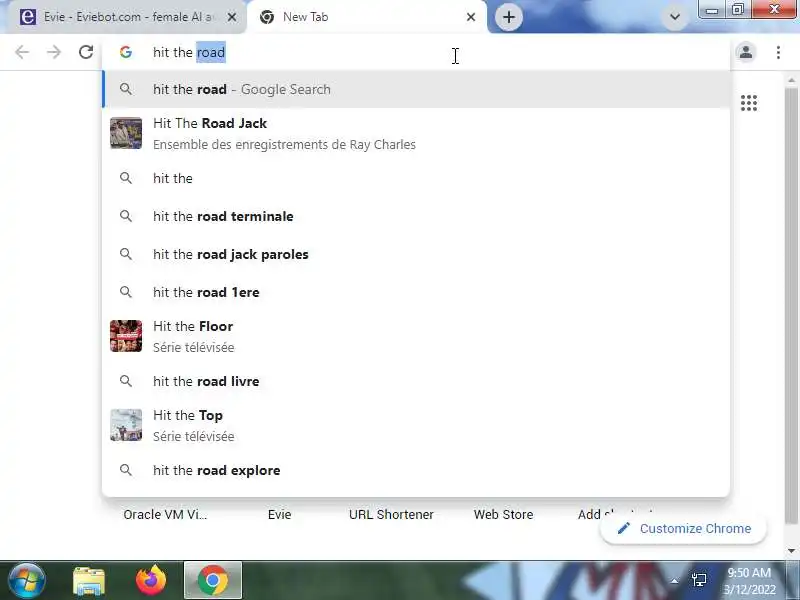The image size is (800, 600).
Task: Show hidden system tray icons arrow
Action: [674, 581]
